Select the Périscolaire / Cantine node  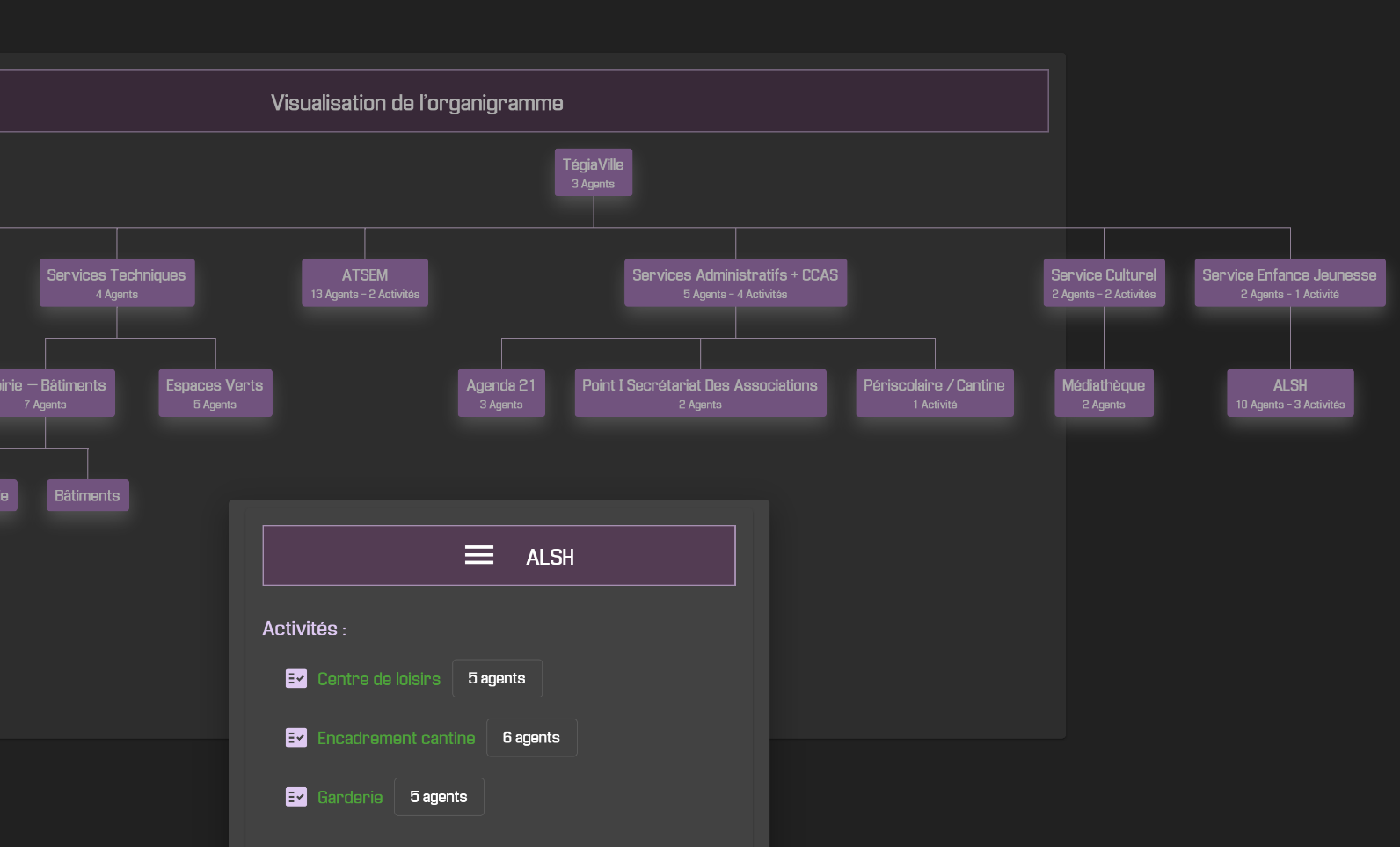[935, 393]
